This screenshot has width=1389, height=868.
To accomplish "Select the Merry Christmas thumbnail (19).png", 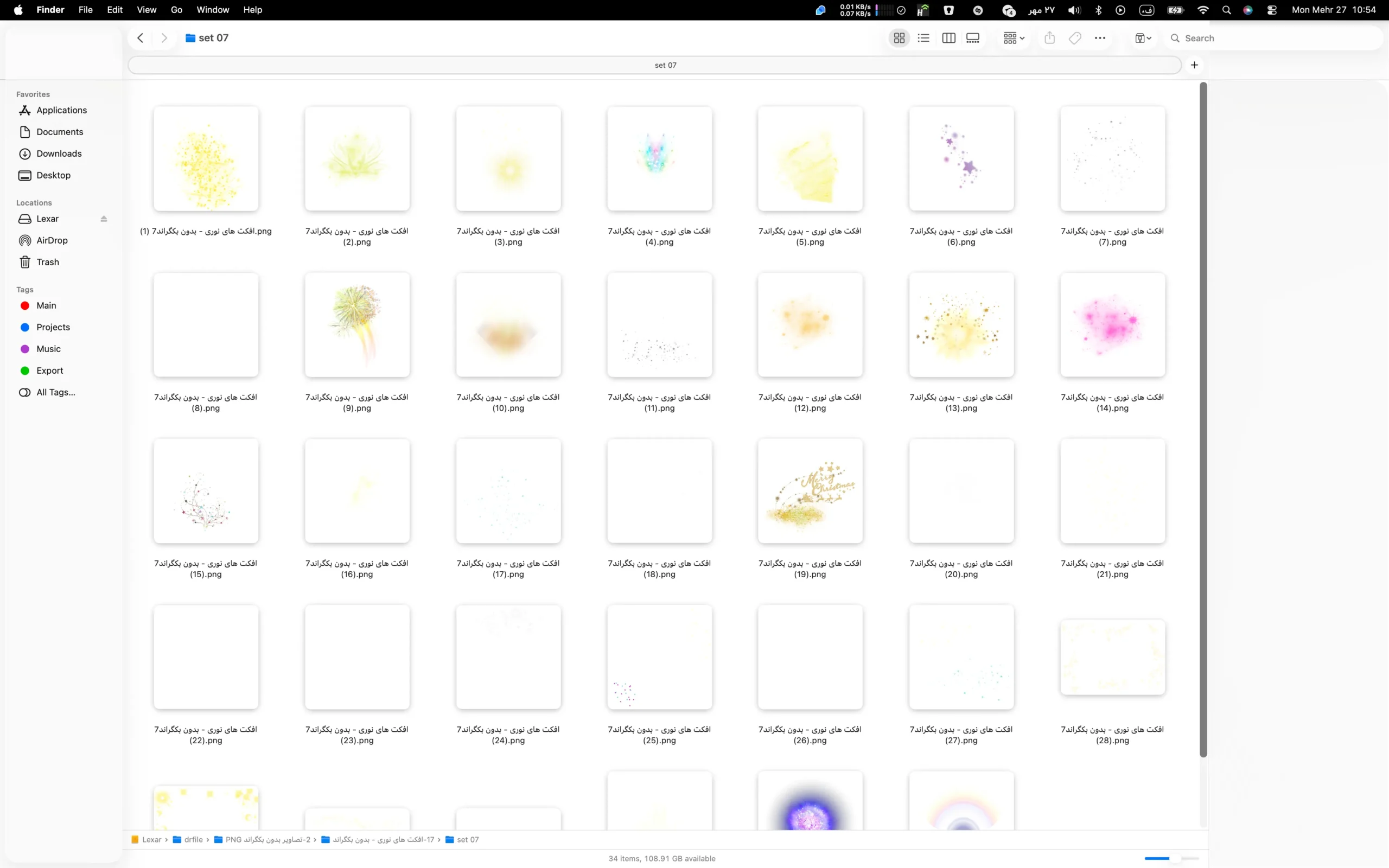I will [x=810, y=491].
